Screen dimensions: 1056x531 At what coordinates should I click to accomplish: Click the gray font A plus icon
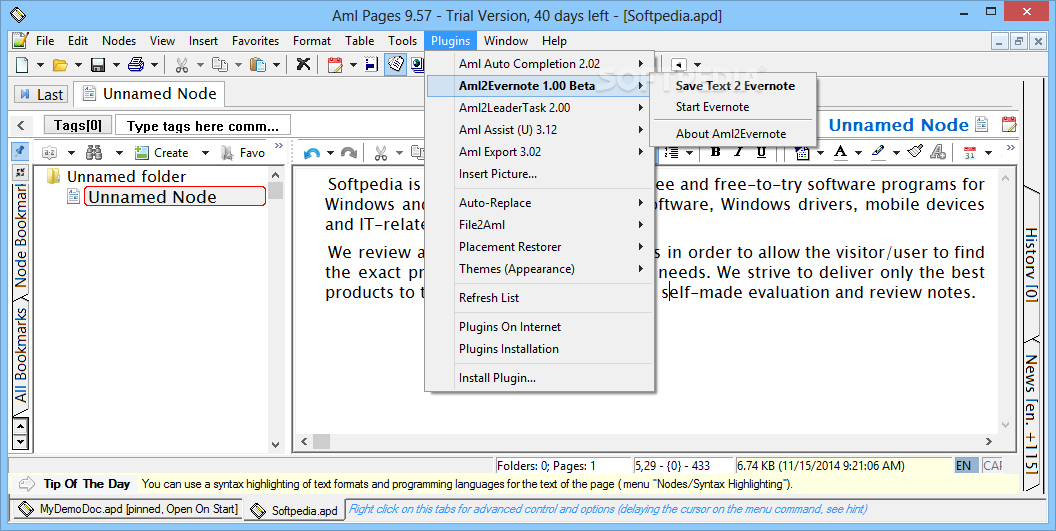937,152
